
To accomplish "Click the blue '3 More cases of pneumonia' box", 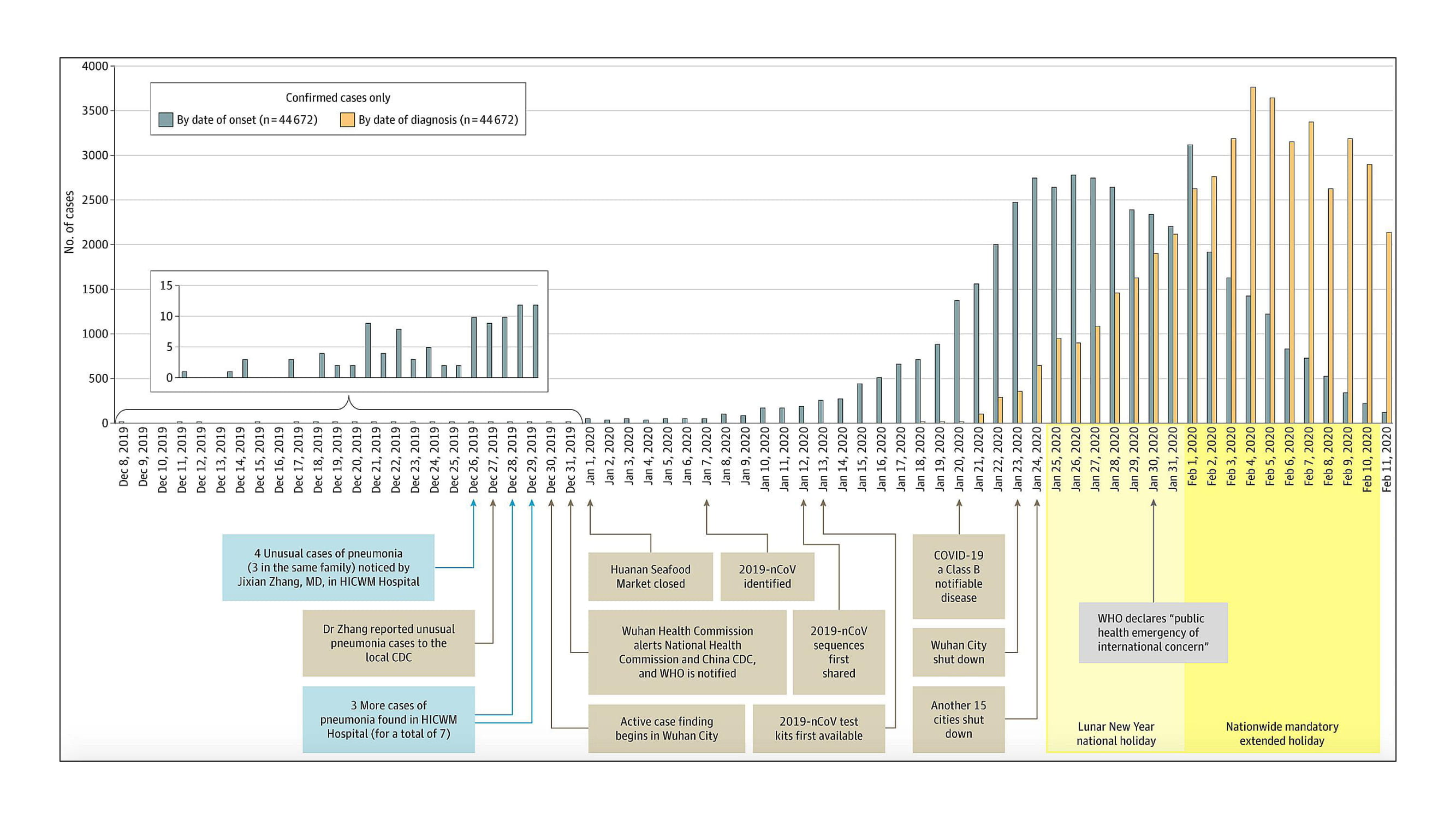I will (388, 719).
